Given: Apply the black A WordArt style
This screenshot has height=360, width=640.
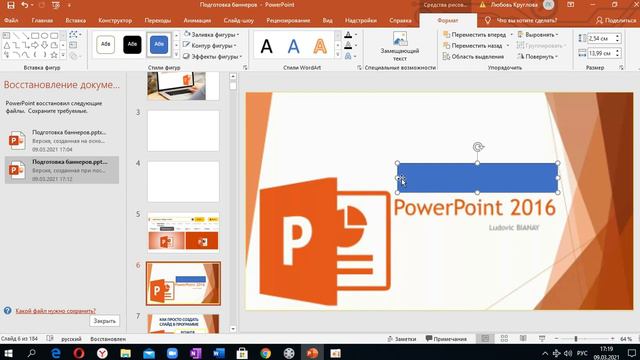Looking at the screenshot, I should point(267,46).
